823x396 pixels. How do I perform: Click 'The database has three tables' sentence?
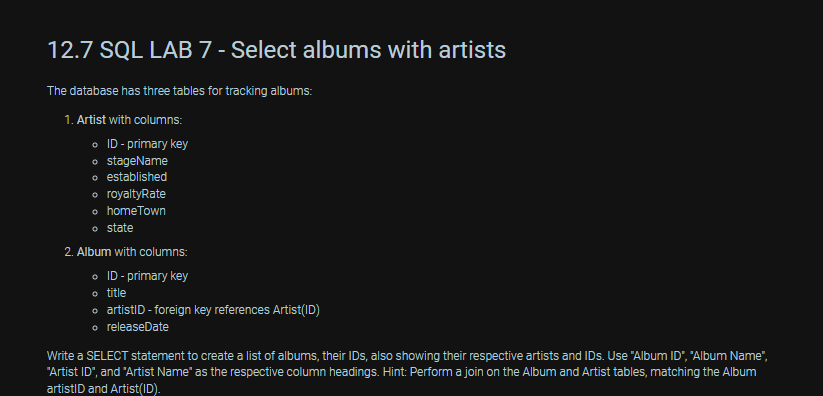180,91
